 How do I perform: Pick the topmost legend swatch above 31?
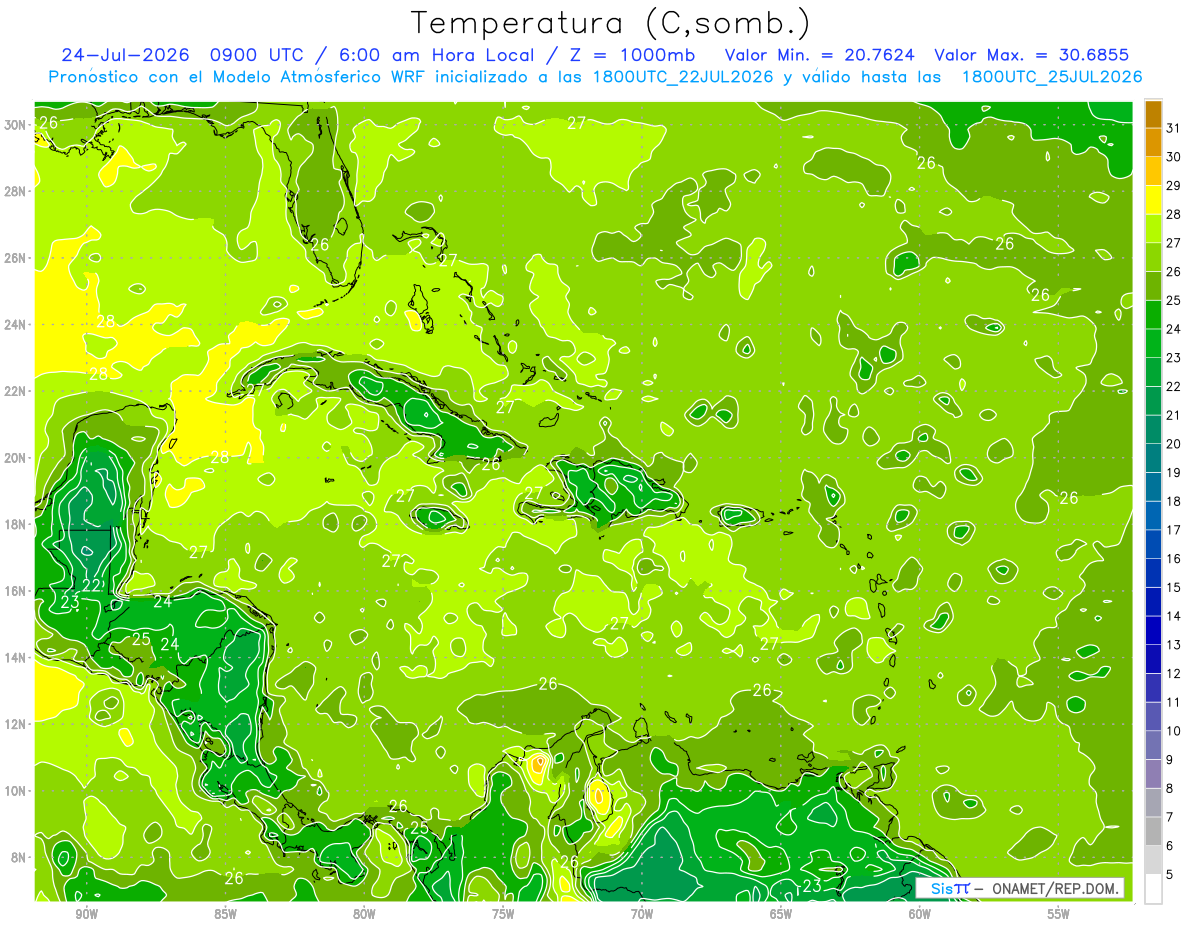click(1153, 114)
